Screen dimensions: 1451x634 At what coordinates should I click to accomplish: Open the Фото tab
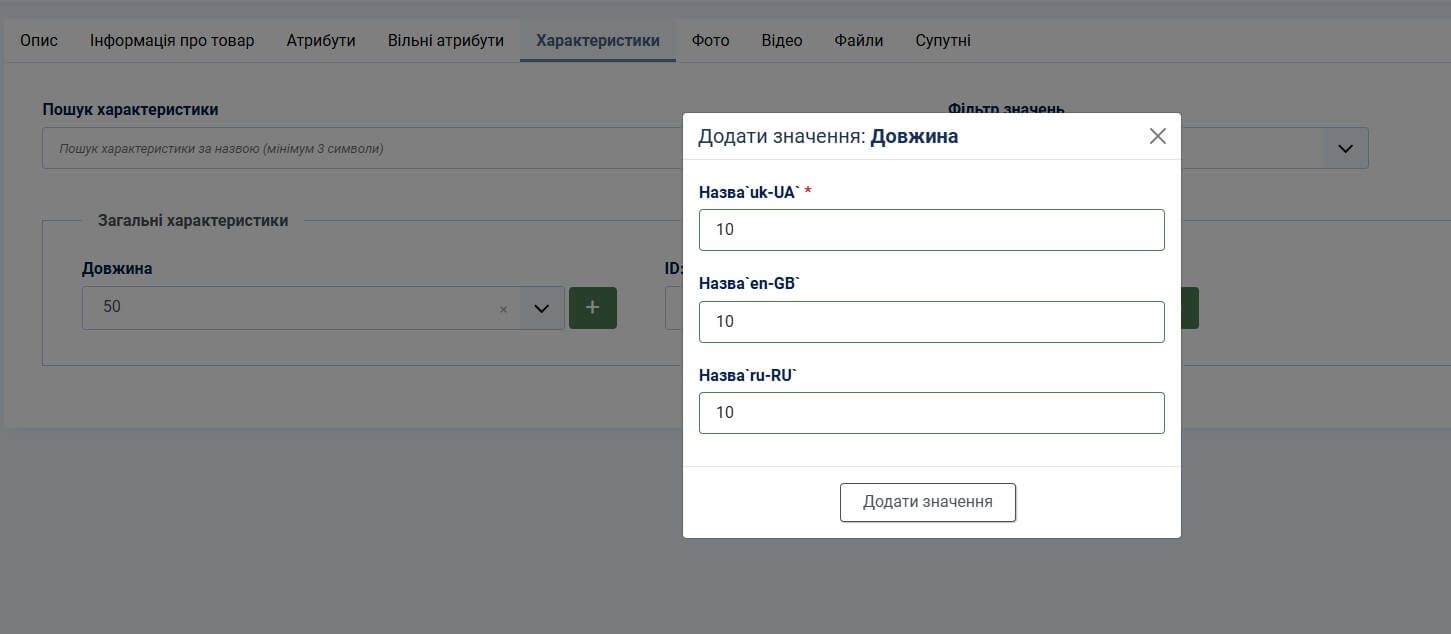point(710,41)
